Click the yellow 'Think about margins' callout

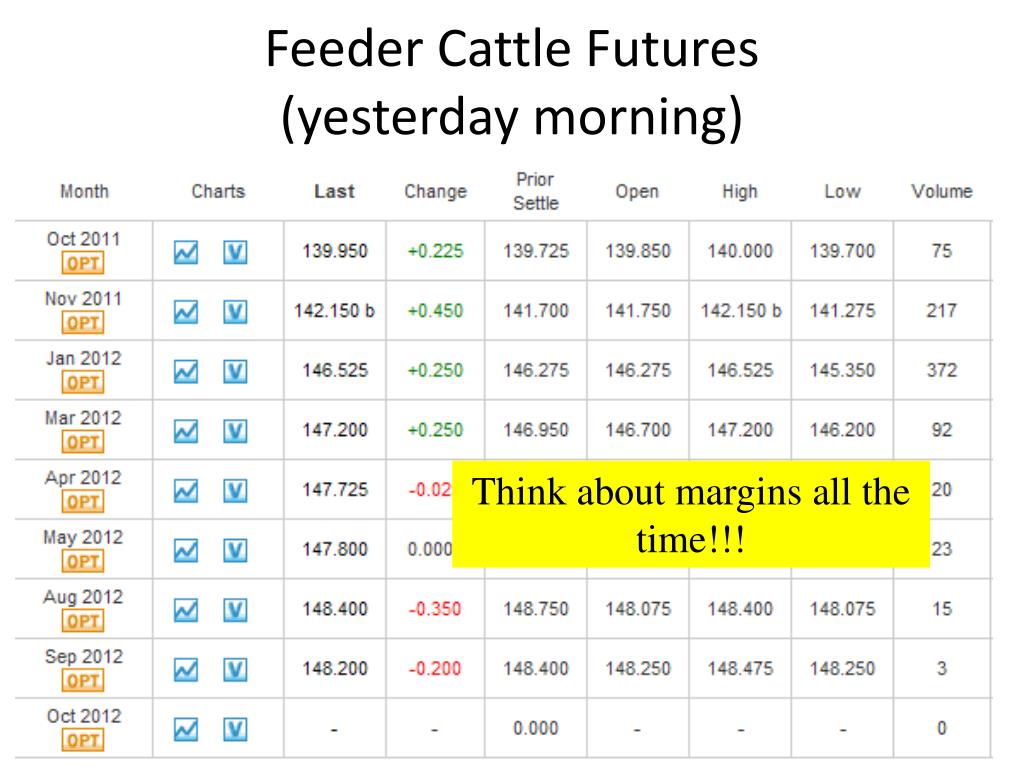pos(691,515)
